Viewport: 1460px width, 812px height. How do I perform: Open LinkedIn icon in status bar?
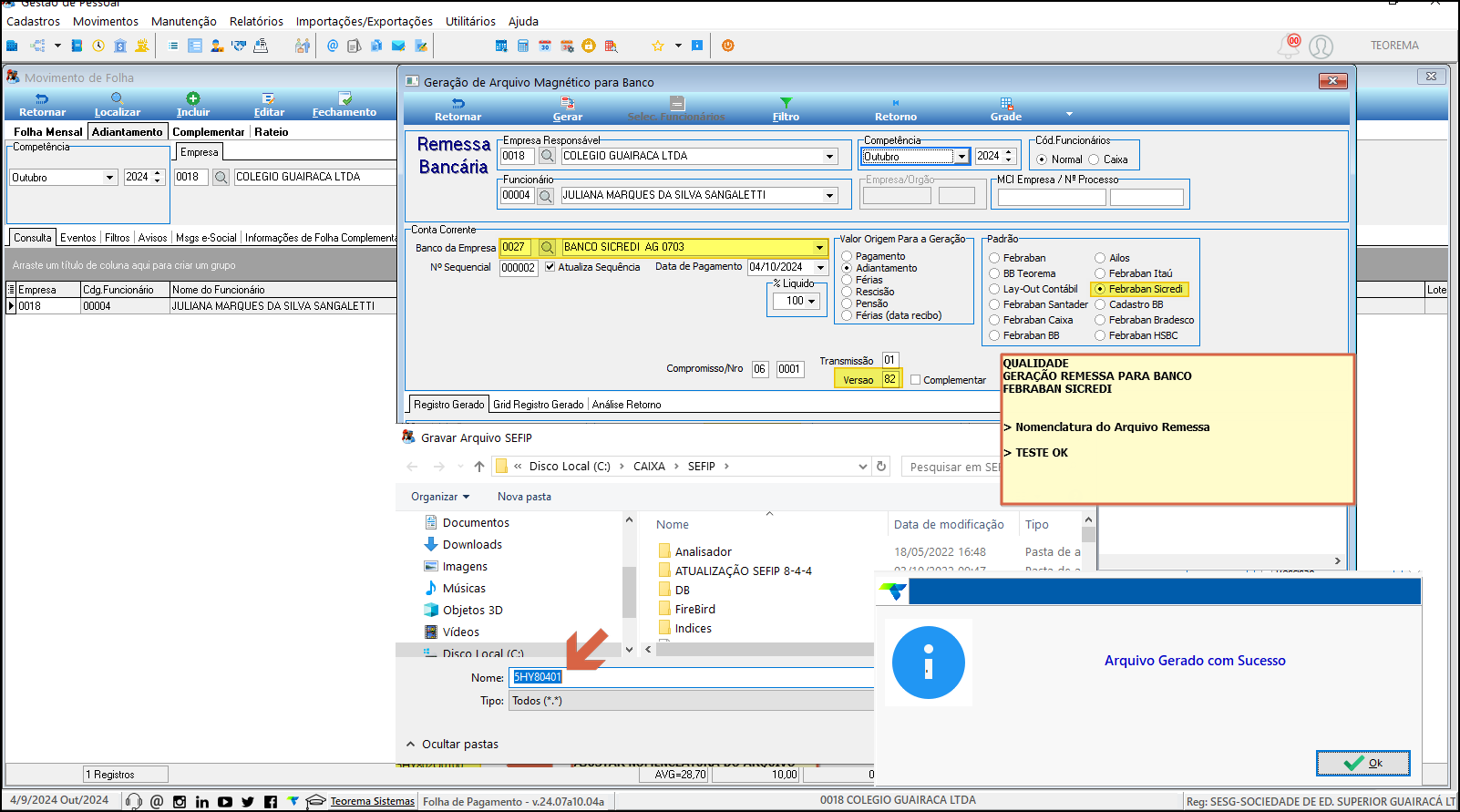[202, 802]
